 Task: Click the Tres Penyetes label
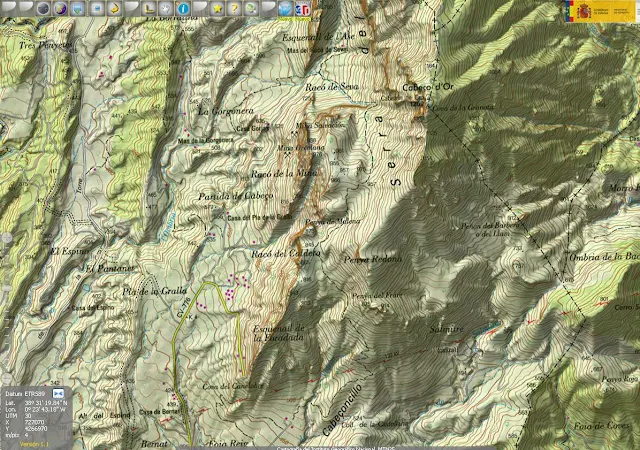46,45
